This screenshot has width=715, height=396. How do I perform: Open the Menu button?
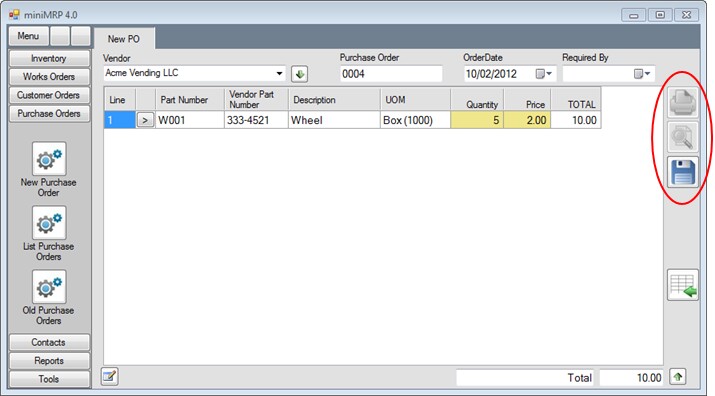tap(28, 36)
